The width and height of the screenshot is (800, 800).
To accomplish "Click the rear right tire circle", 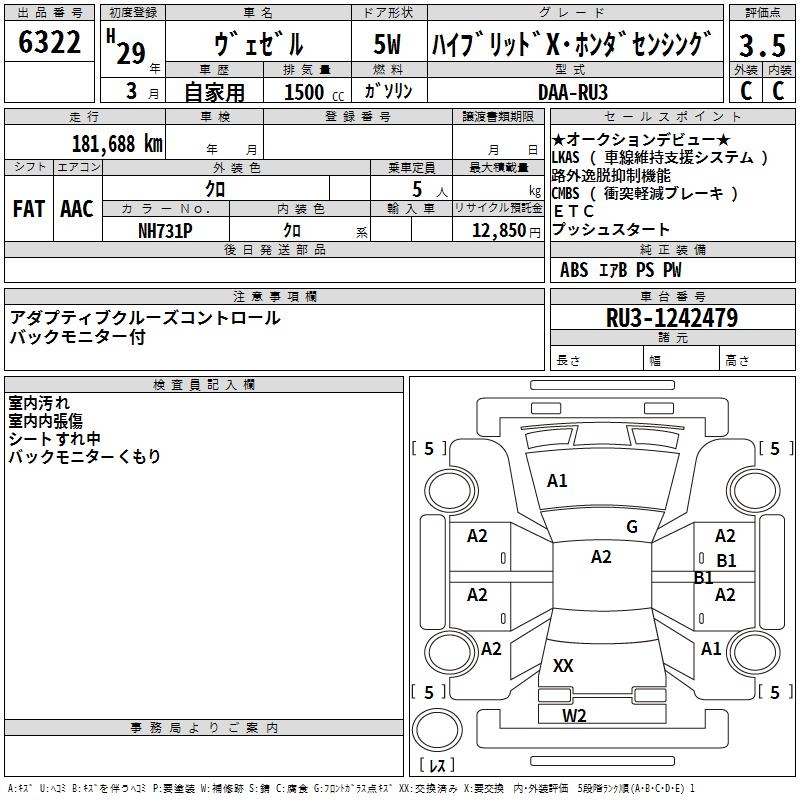I will tap(754, 652).
